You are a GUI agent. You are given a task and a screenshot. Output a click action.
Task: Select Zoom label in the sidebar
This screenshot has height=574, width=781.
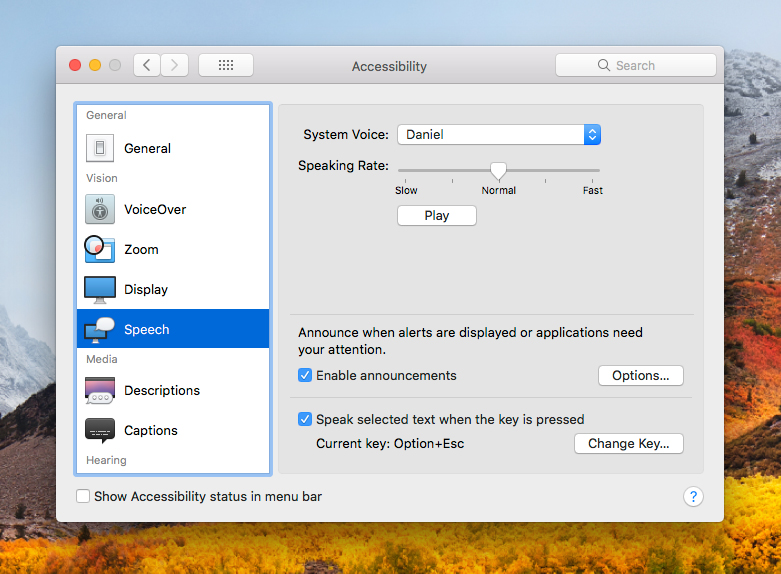pos(141,250)
